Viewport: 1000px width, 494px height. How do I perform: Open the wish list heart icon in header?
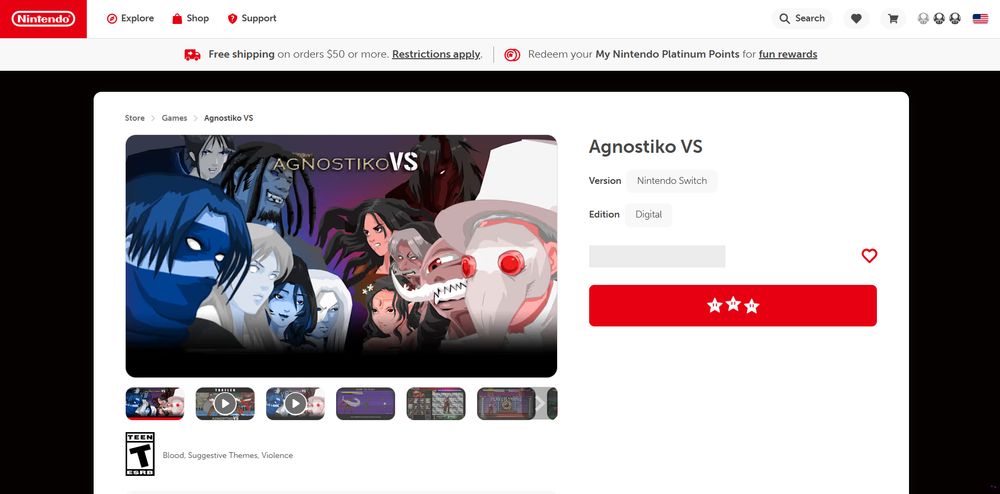(856, 18)
